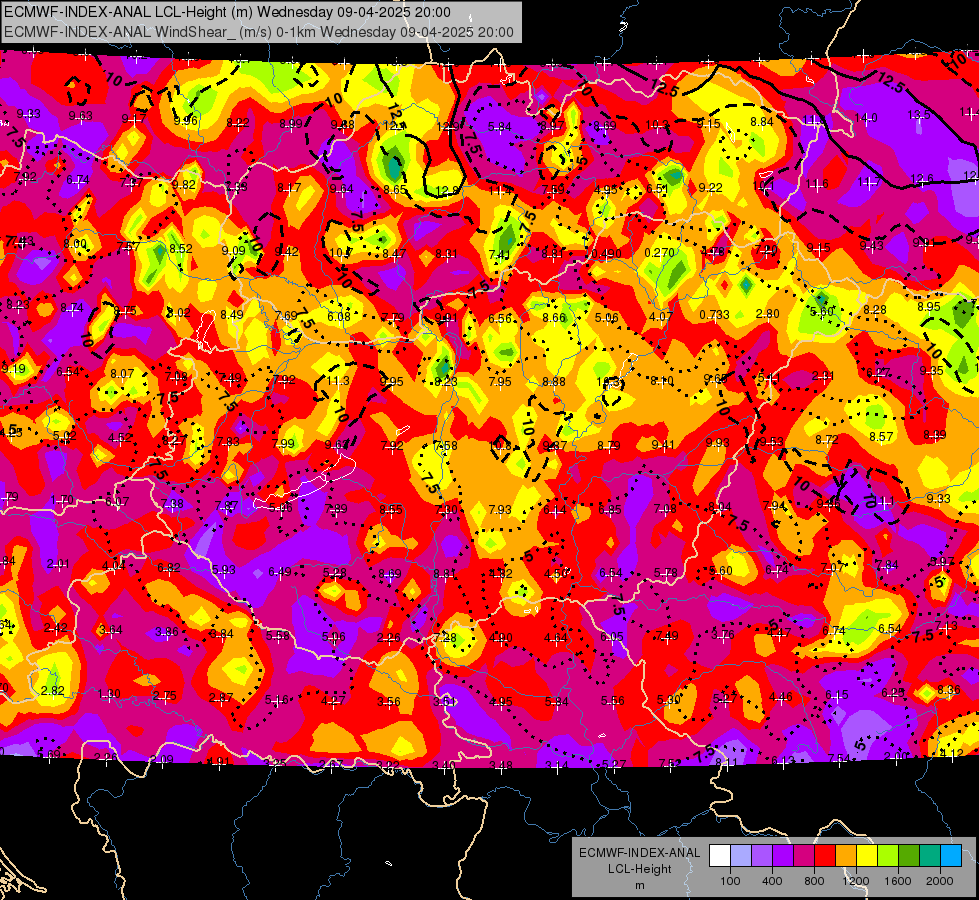
Task: Click the grid value '8.07'
Action: click(x=122, y=373)
